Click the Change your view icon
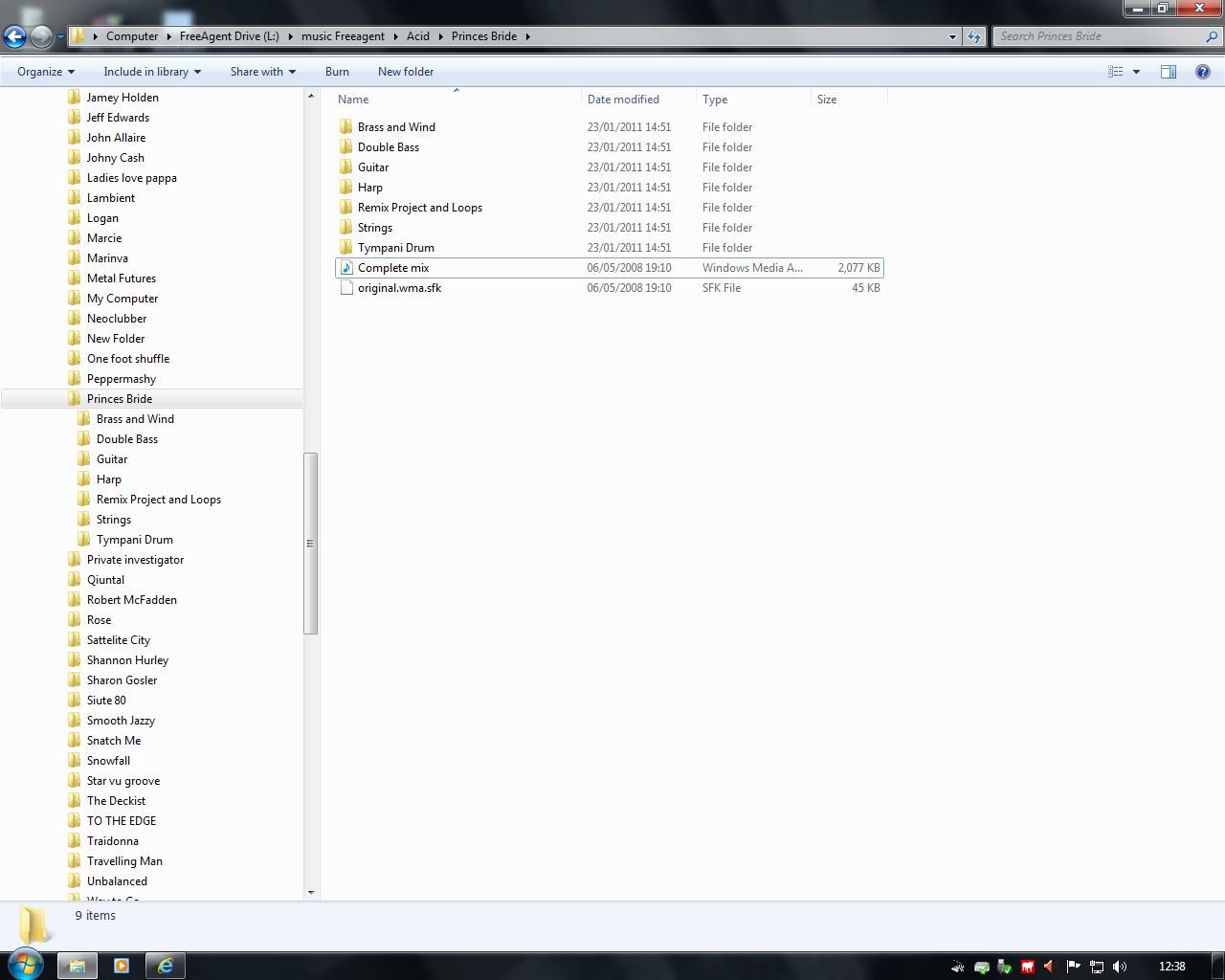1225x980 pixels. point(1116,72)
